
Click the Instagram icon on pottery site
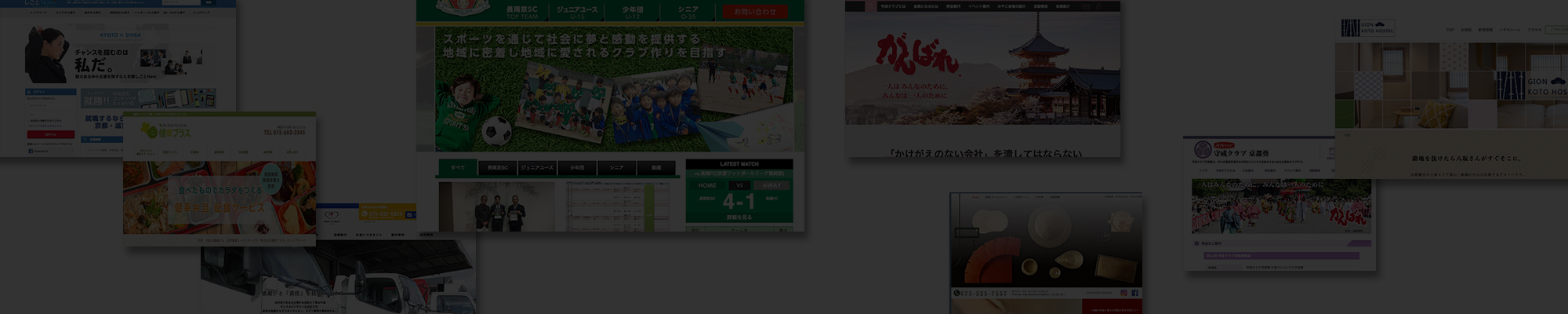(x=1123, y=294)
